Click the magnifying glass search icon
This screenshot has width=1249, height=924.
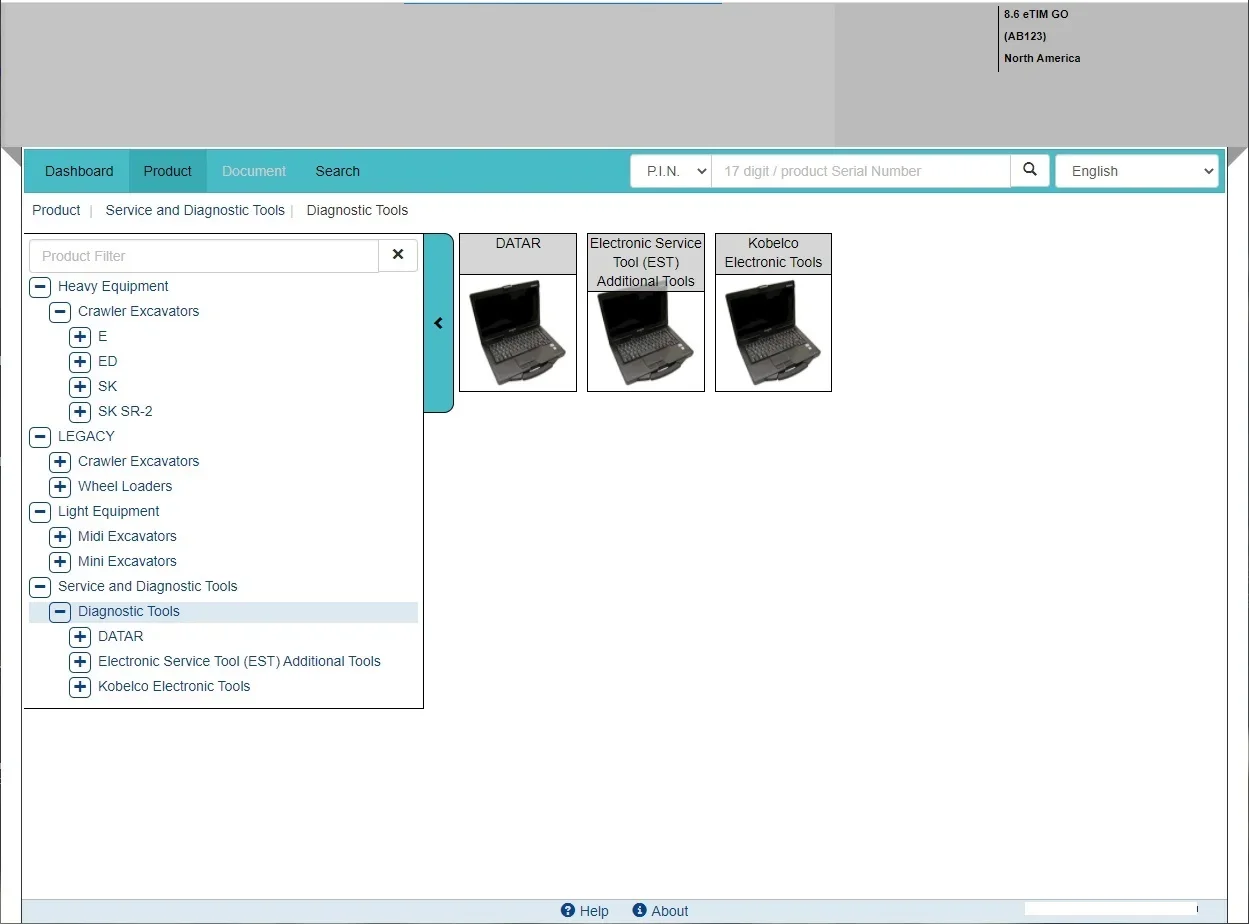[1030, 170]
